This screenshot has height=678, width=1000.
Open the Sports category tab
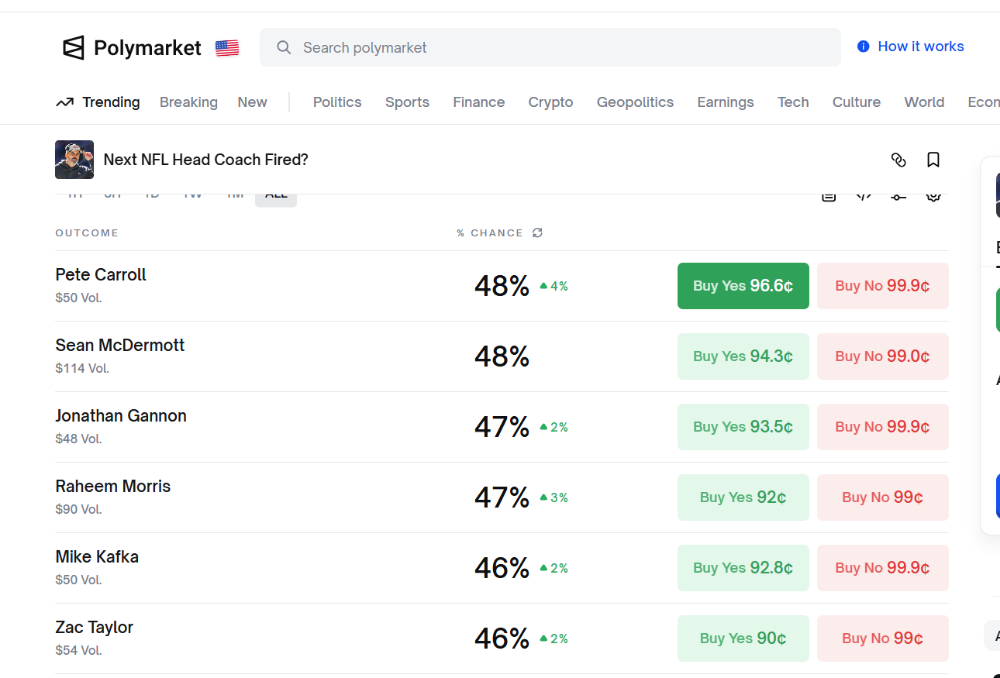pyautogui.click(x=407, y=102)
